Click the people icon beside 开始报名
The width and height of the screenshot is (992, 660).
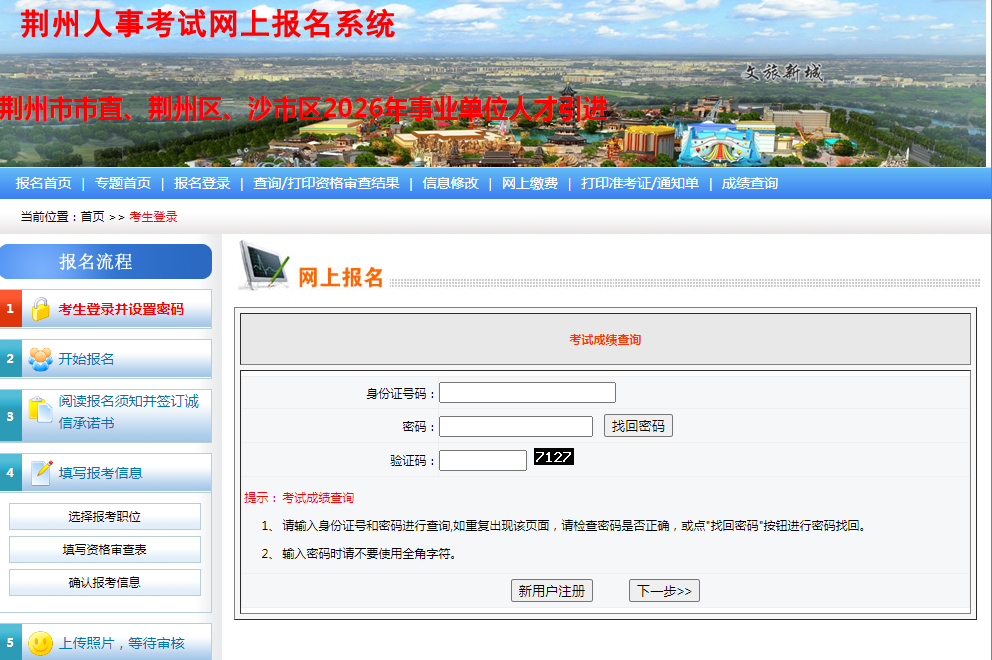[x=40, y=359]
